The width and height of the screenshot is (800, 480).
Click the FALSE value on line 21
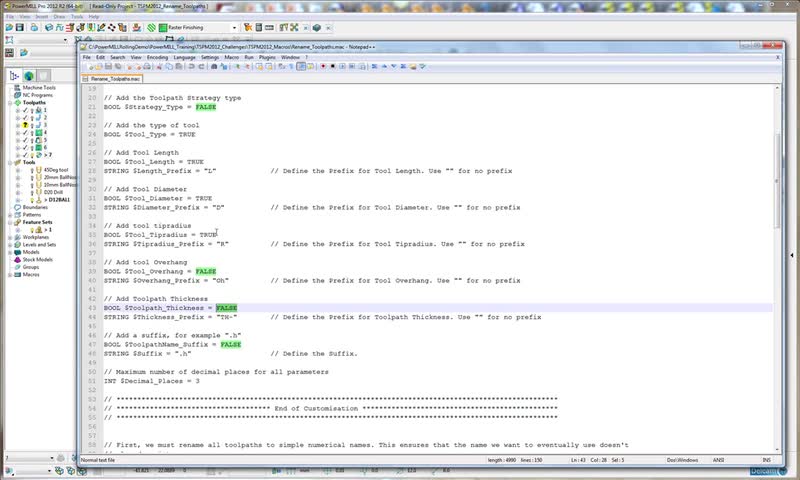206,107
